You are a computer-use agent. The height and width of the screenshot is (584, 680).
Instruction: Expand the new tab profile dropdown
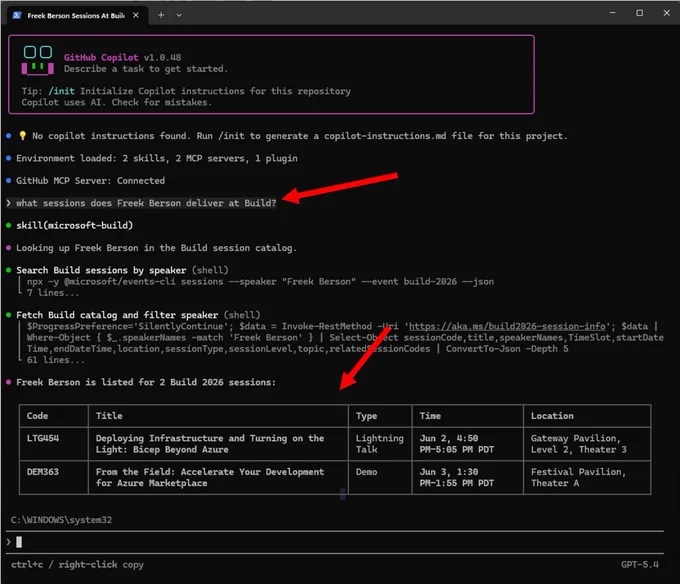(x=179, y=15)
